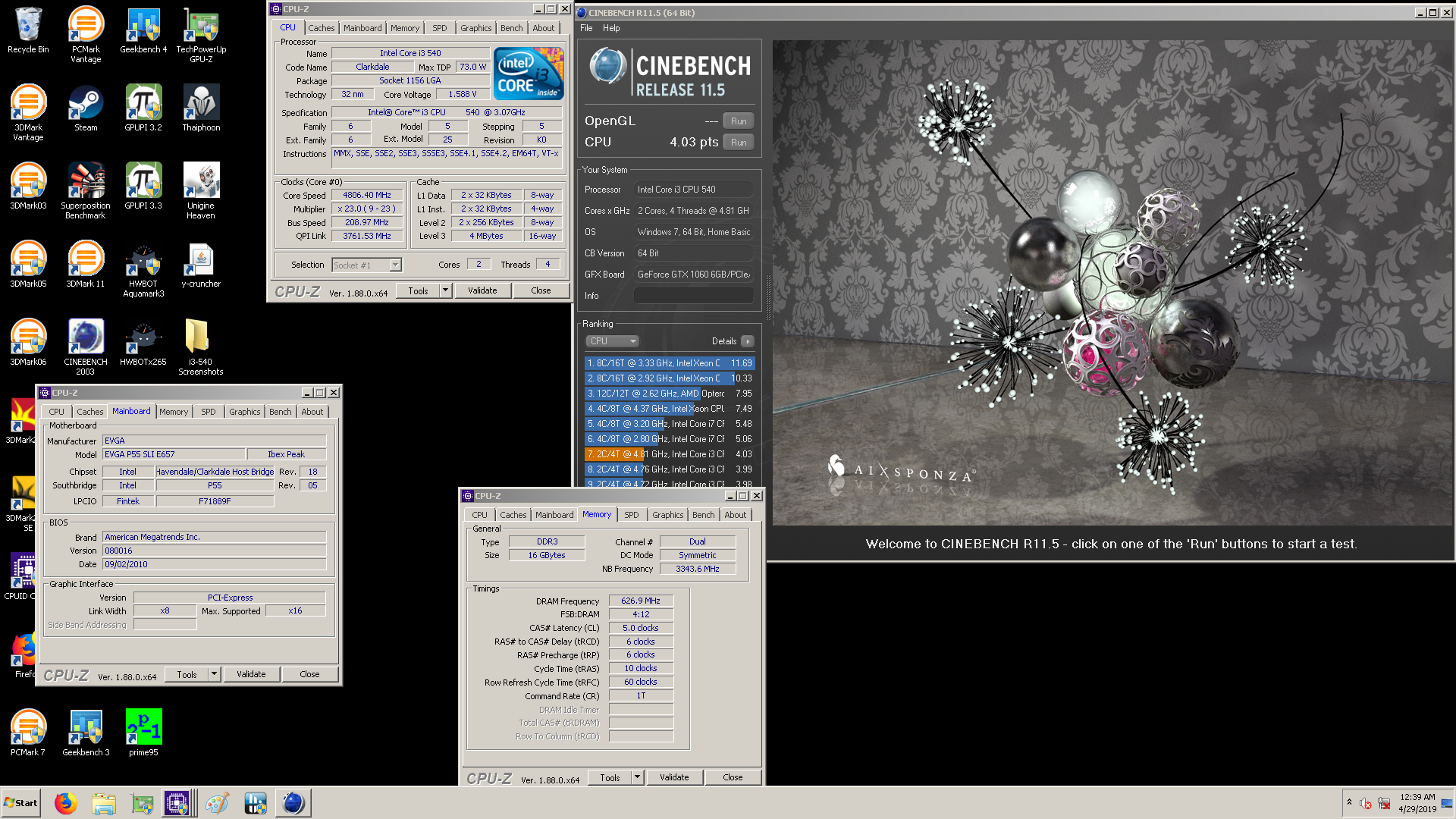
Task: Open PCMark 7 desktop icon
Action: pos(28,733)
